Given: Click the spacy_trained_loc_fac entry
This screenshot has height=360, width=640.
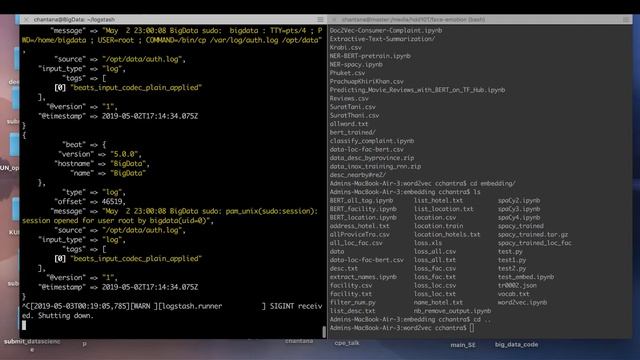Looking at the screenshot, I should [x=534, y=243].
